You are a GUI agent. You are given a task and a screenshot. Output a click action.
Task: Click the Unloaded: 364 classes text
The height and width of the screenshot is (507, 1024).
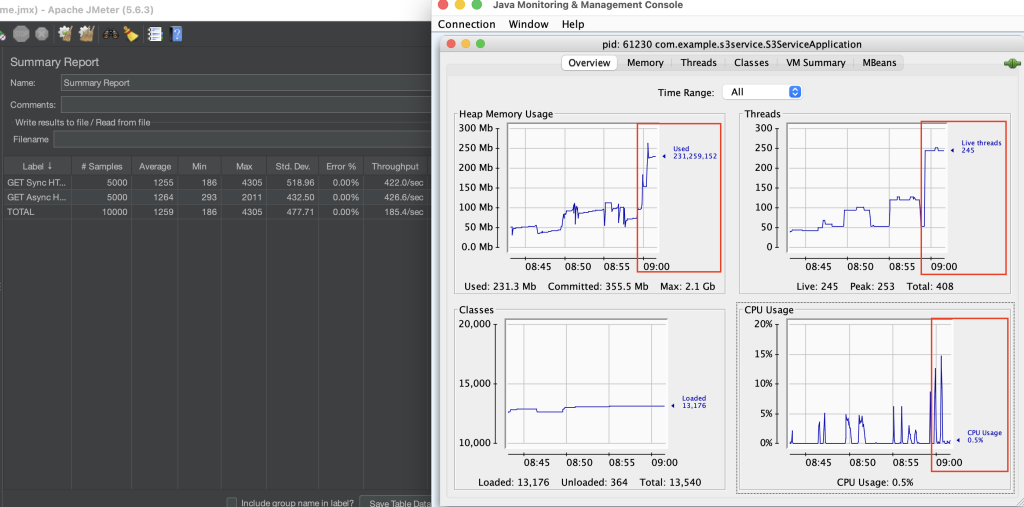pyautogui.click(x=594, y=482)
